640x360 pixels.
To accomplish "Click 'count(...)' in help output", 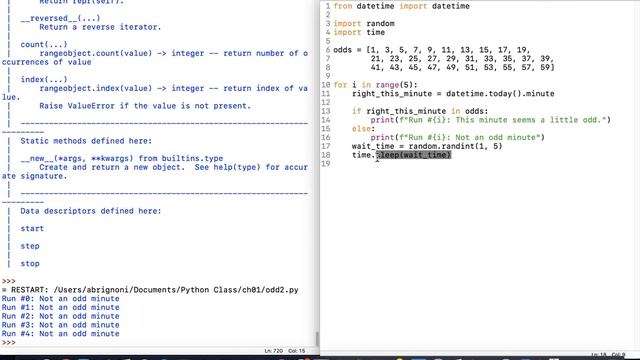I will (44, 44).
